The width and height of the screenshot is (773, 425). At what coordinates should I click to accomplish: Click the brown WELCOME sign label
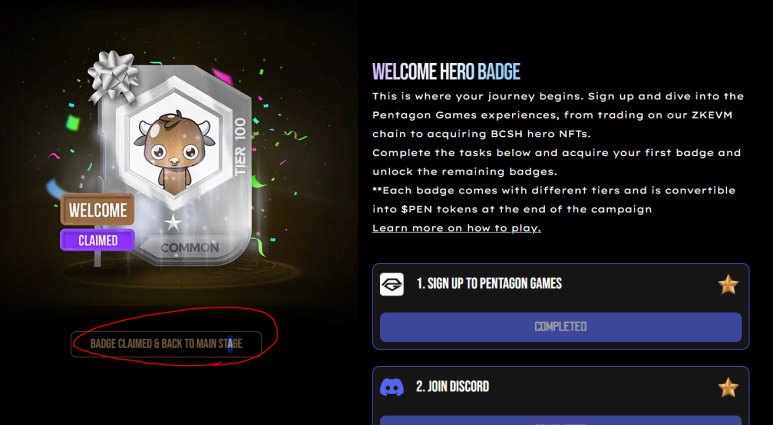[x=98, y=210]
